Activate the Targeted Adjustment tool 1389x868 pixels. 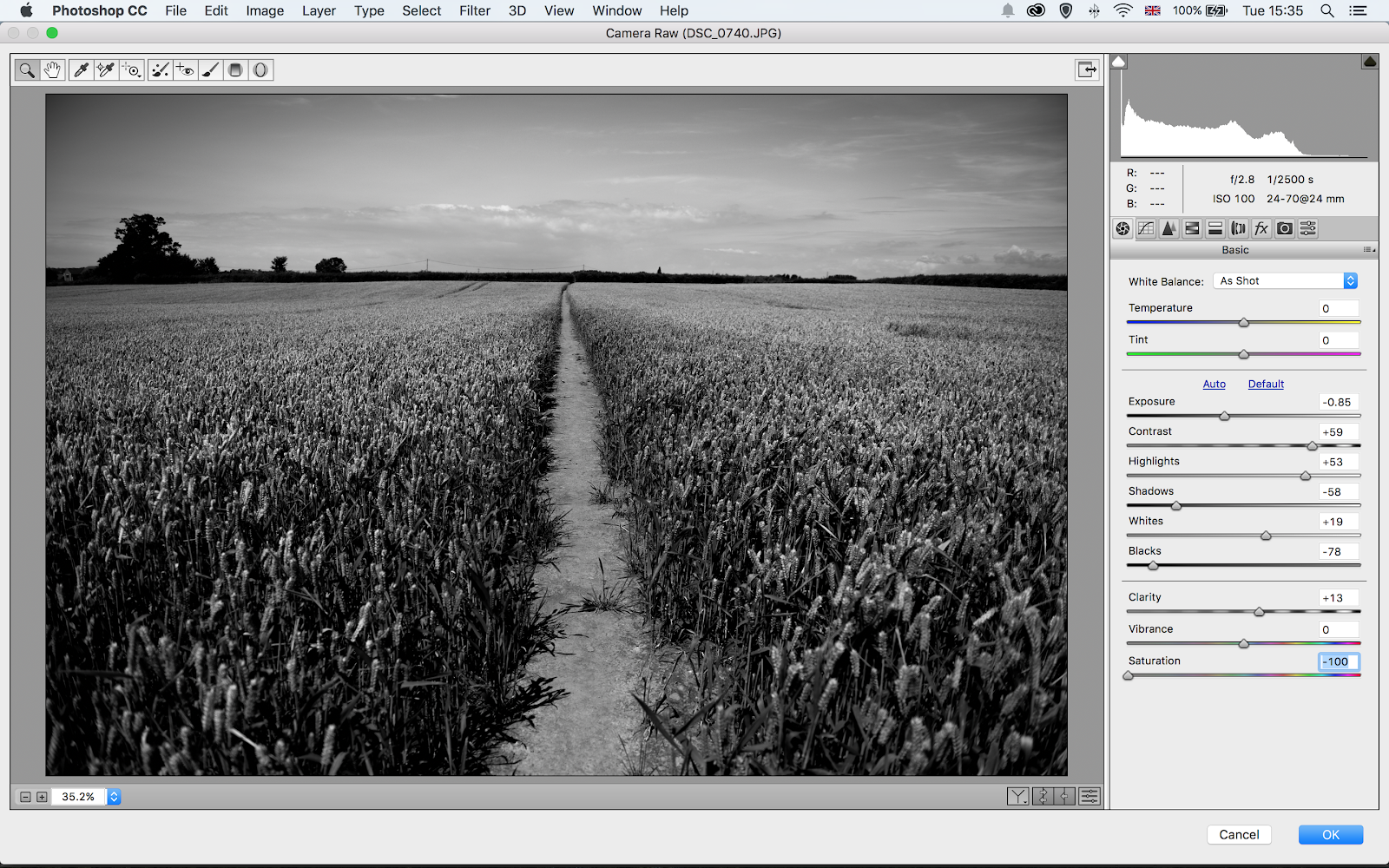tap(132, 70)
